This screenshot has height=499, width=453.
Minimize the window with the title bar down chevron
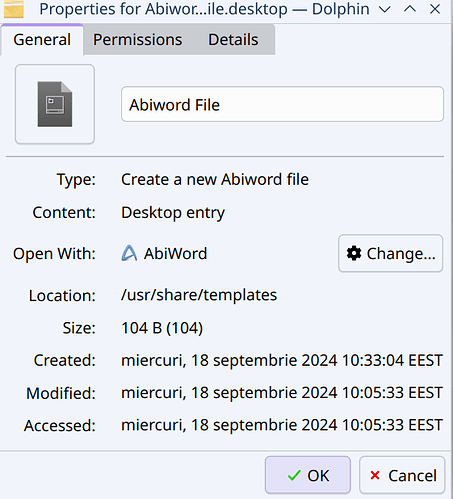point(385,9)
